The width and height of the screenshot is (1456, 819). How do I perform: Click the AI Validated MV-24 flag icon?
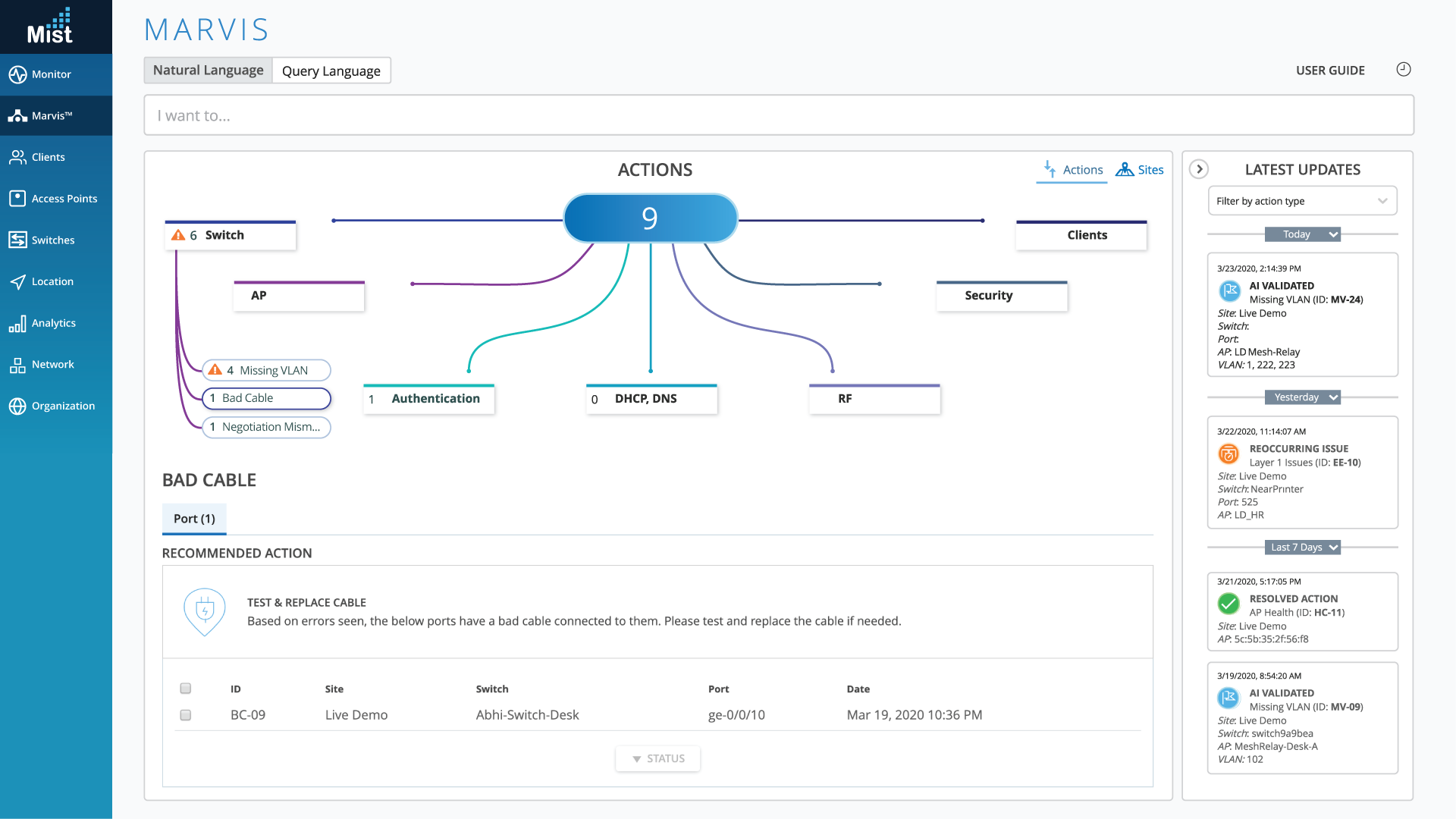click(1229, 291)
